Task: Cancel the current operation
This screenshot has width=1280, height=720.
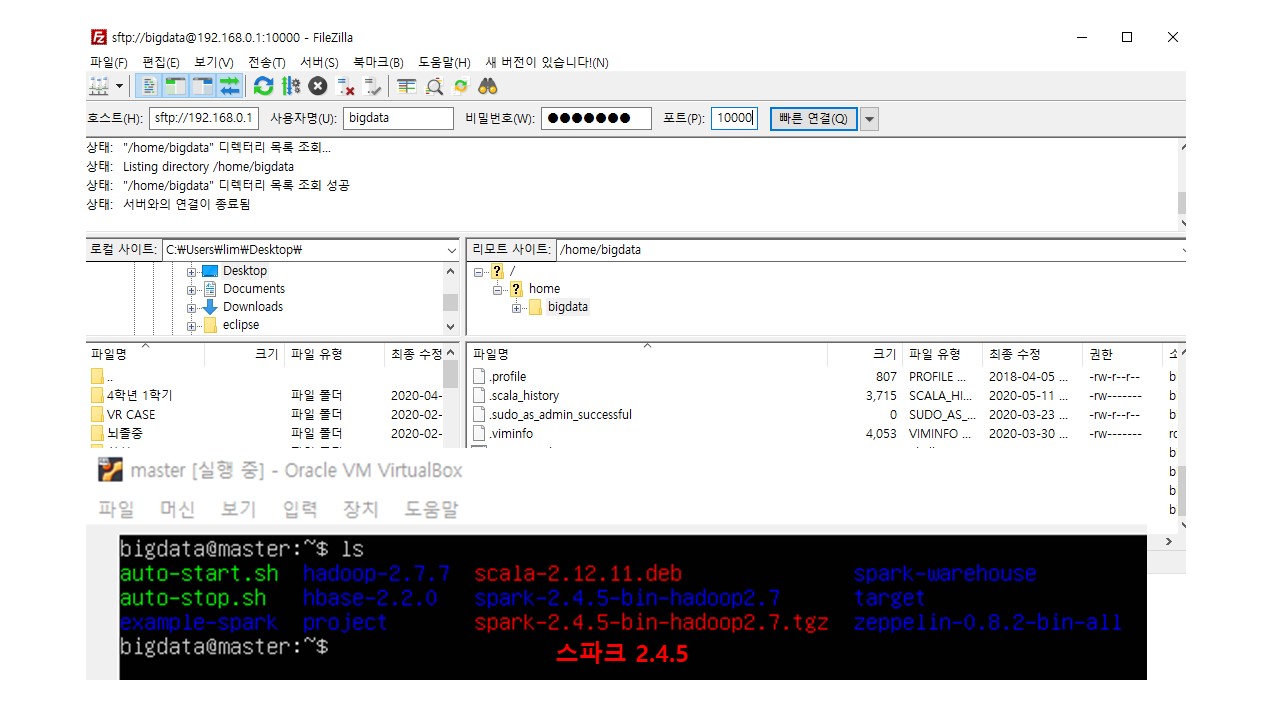Action: pos(318,86)
